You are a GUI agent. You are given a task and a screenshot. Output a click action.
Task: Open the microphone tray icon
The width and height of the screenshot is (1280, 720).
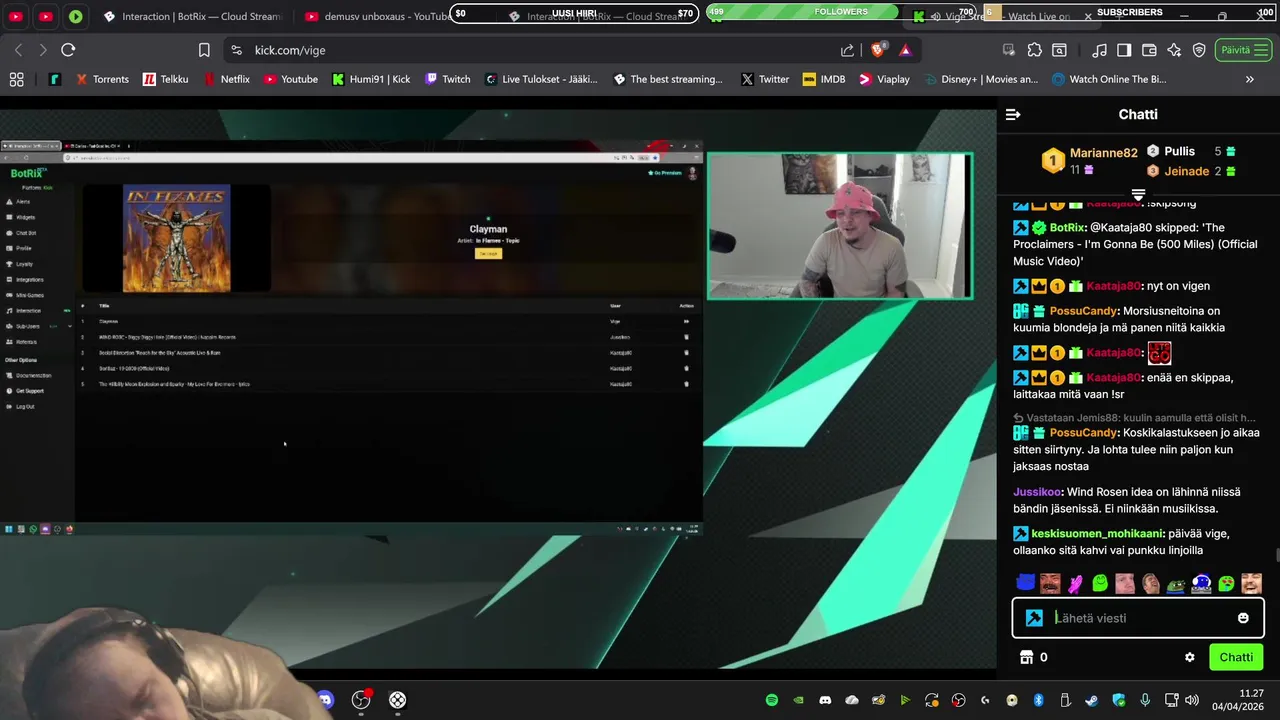tap(1145, 700)
